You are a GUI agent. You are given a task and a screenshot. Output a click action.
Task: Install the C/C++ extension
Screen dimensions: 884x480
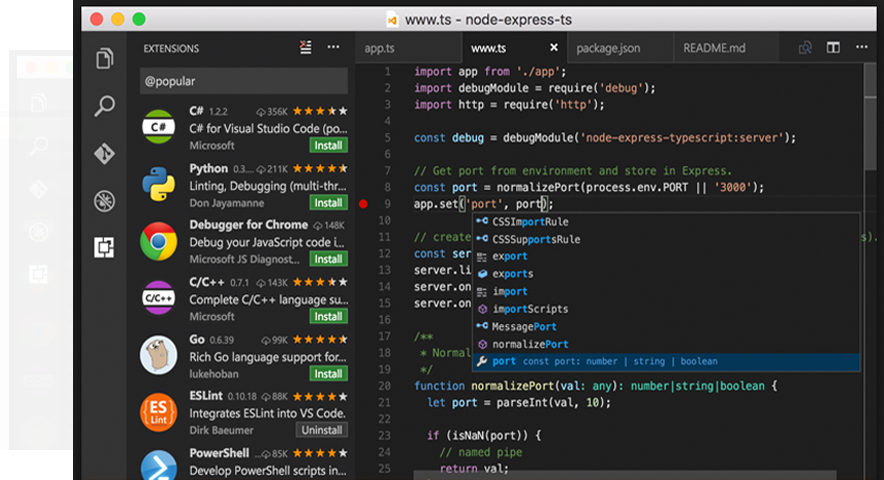click(328, 316)
